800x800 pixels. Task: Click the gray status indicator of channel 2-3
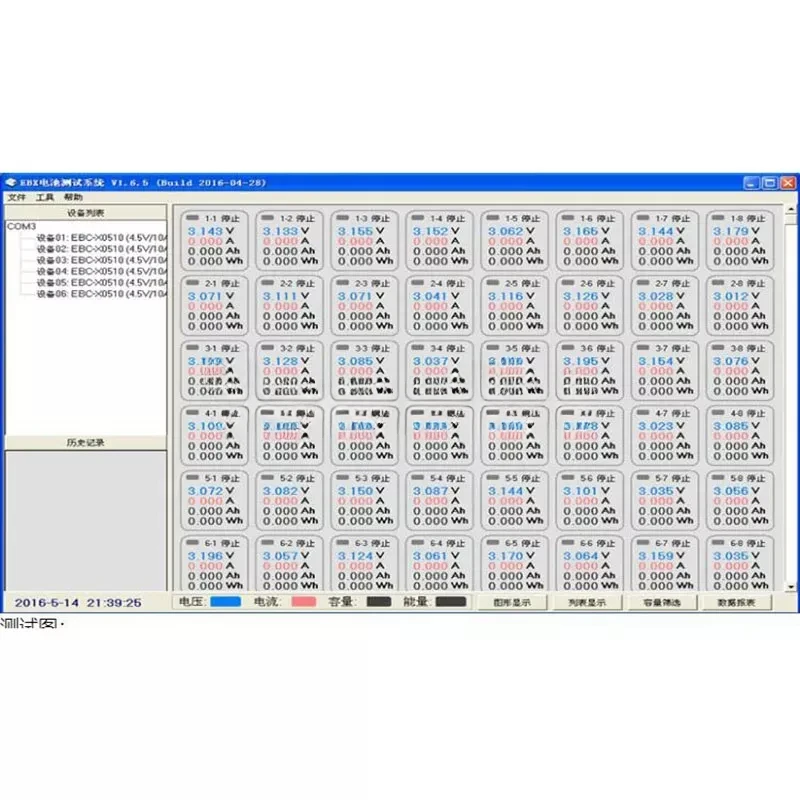coord(343,283)
